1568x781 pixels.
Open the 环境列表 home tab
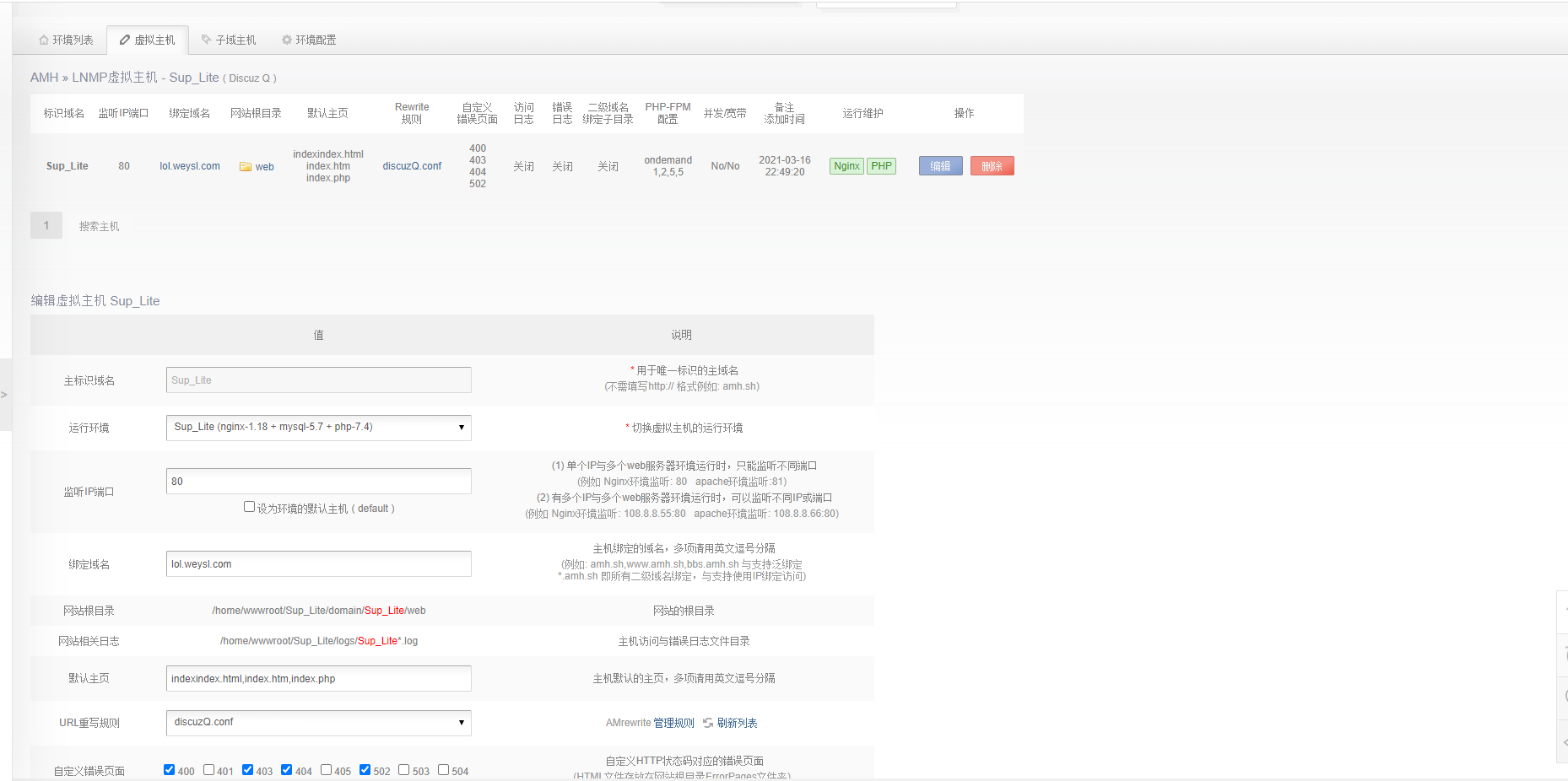66,40
